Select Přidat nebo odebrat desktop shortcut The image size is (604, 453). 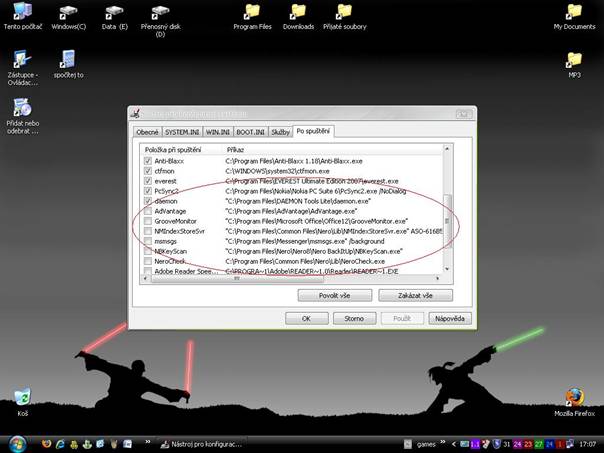[x=22, y=116]
